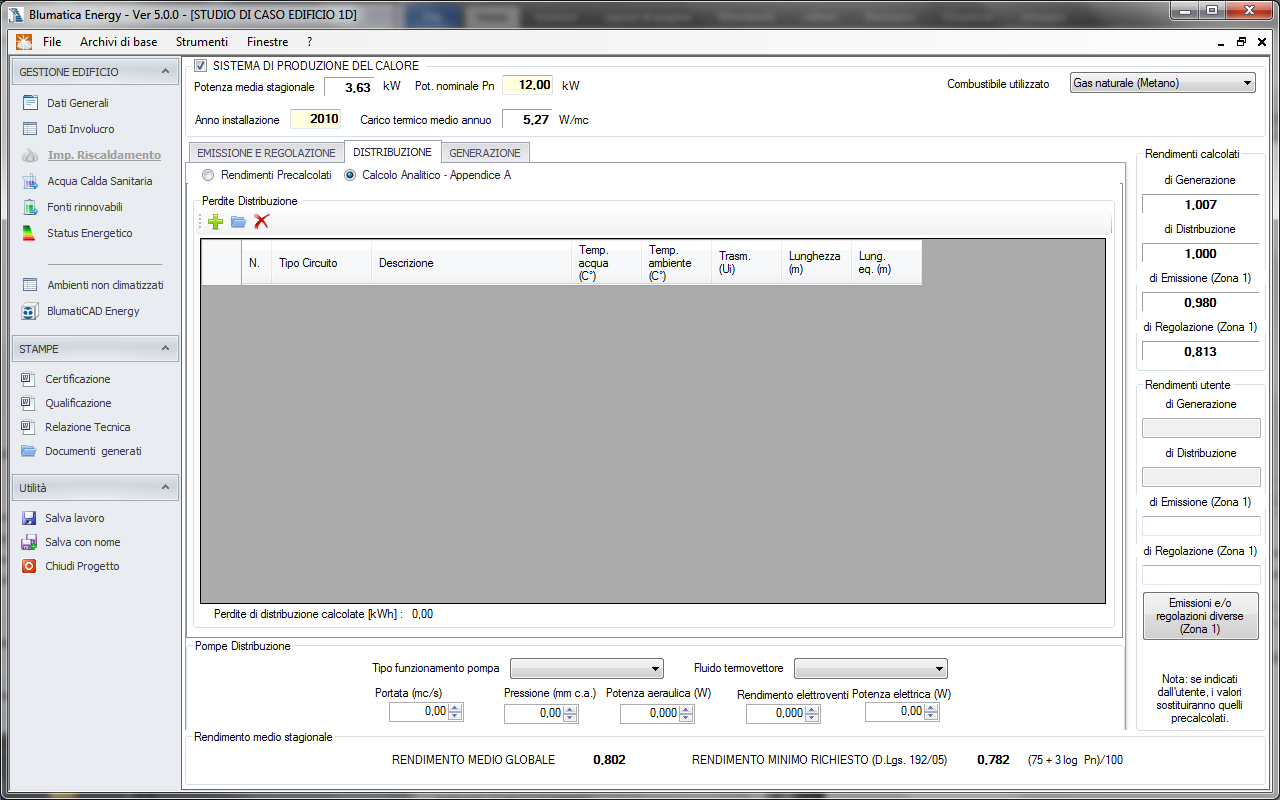Click user di Regolazione (Zona 1) field
The width and height of the screenshot is (1280, 800).
(x=1201, y=575)
